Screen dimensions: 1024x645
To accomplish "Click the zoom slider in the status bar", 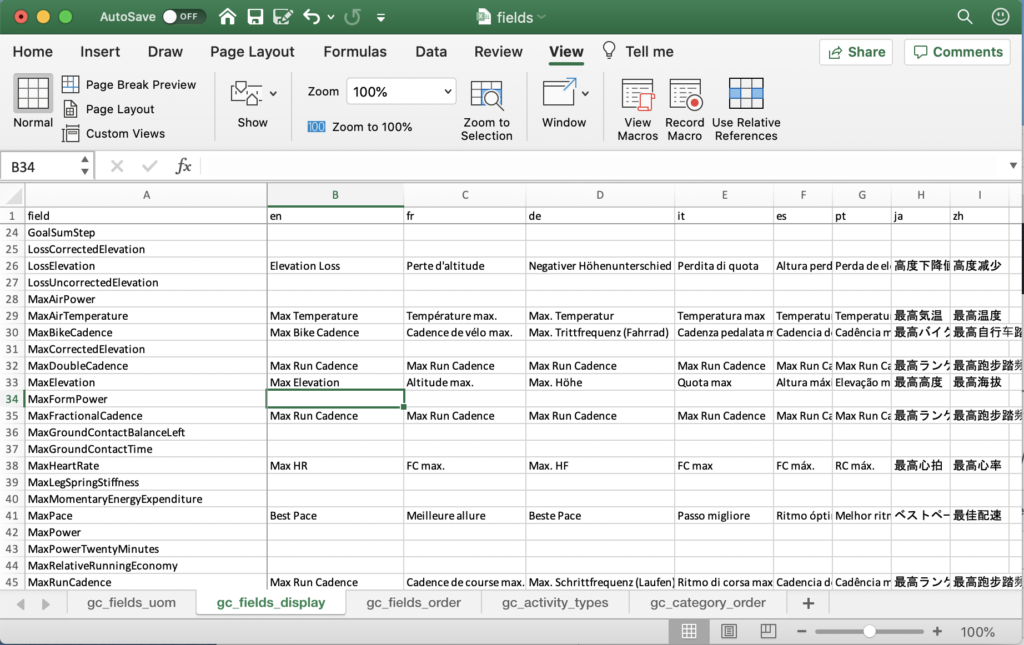I will tap(869, 631).
